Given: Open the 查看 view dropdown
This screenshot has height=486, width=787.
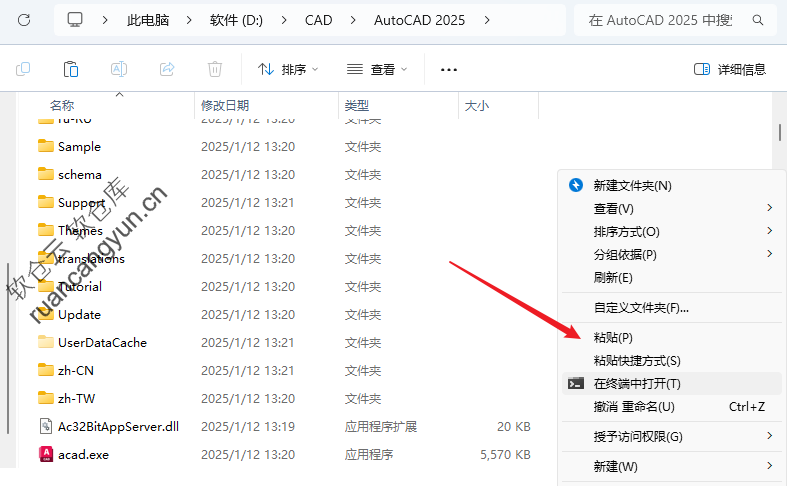Looking at the screenshot, I should click(x=377, y=69).
